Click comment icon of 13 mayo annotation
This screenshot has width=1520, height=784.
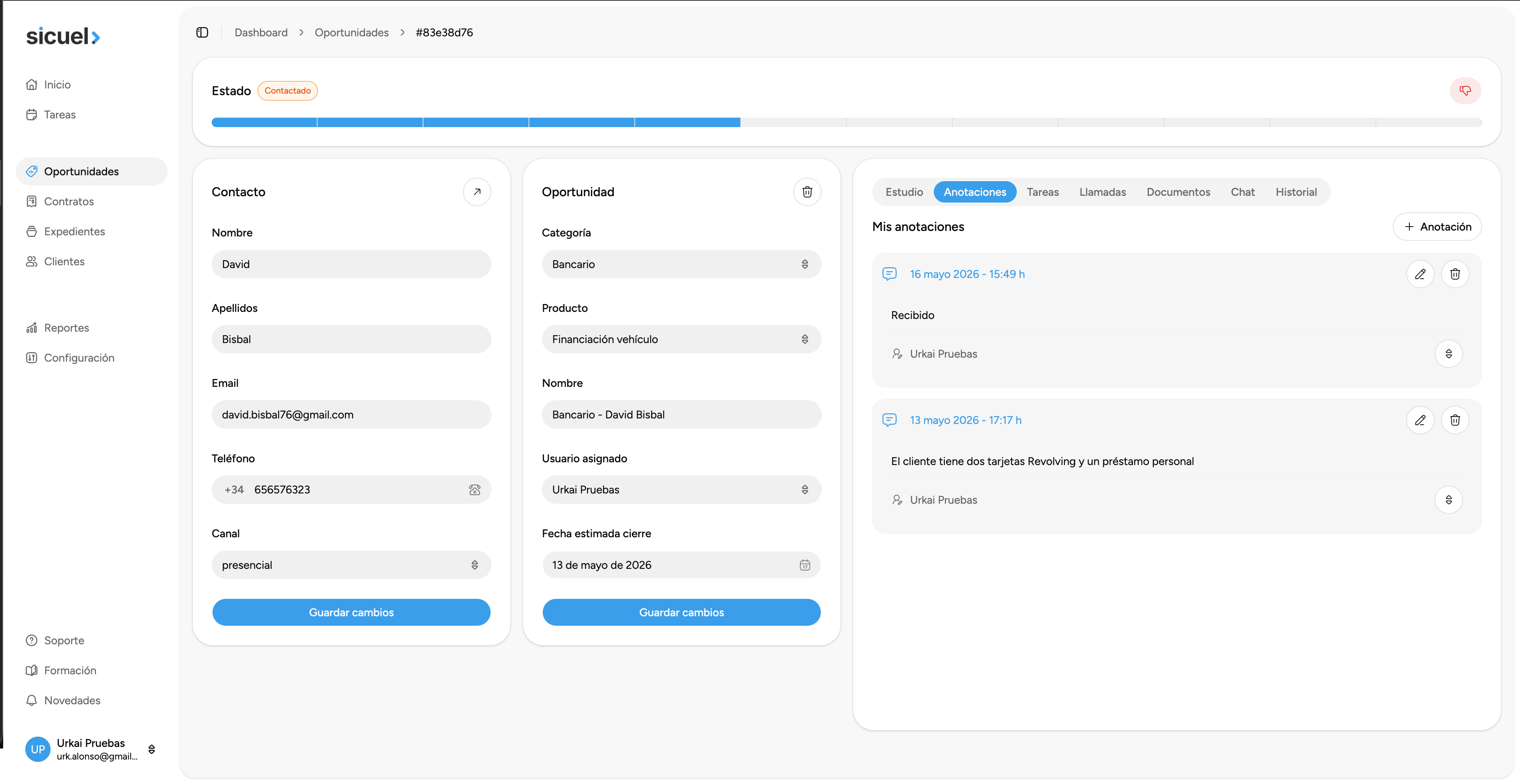(889, 420)
